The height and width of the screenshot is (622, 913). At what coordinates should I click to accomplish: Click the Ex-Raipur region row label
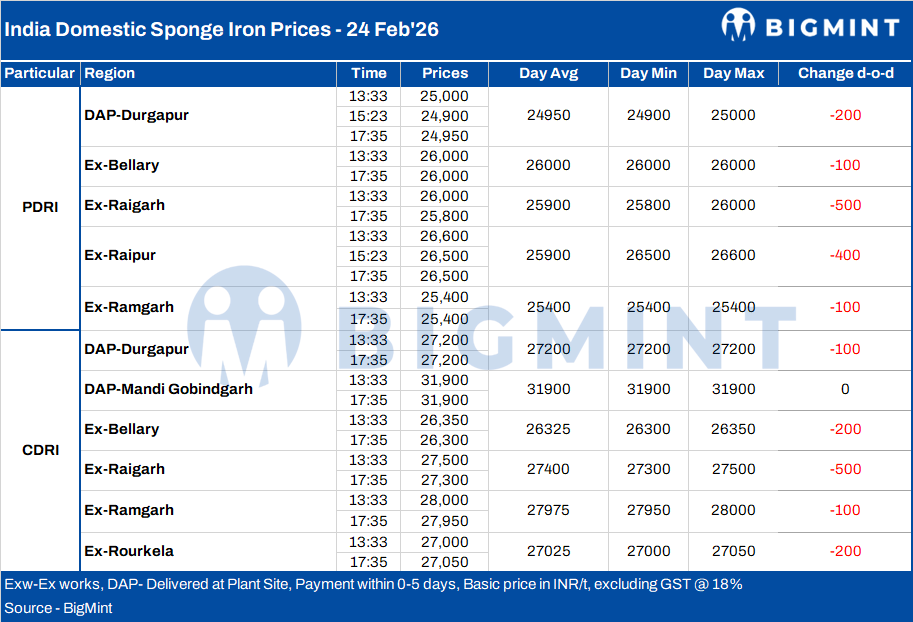coord(122,255)
